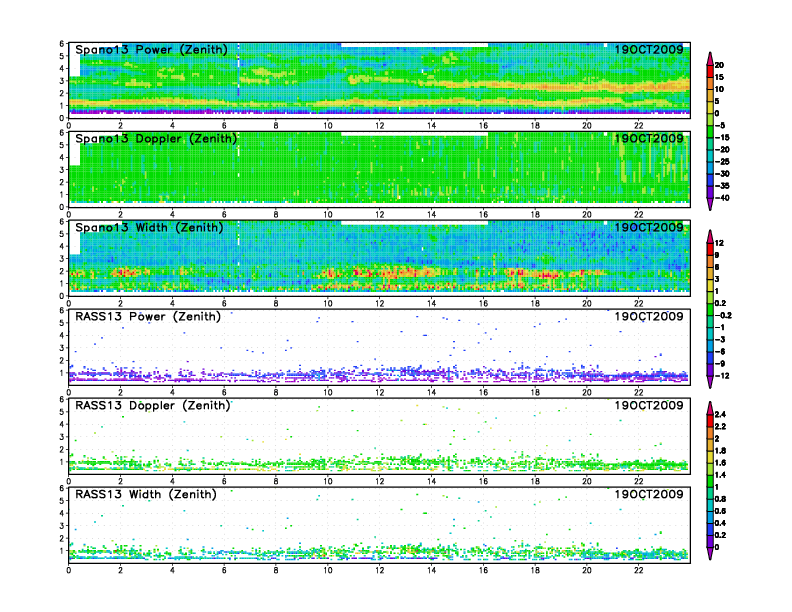Click hour tick 6 below Spano13 Doppler plot
This screenshot has width=792, height=612.
coord(224,215)
